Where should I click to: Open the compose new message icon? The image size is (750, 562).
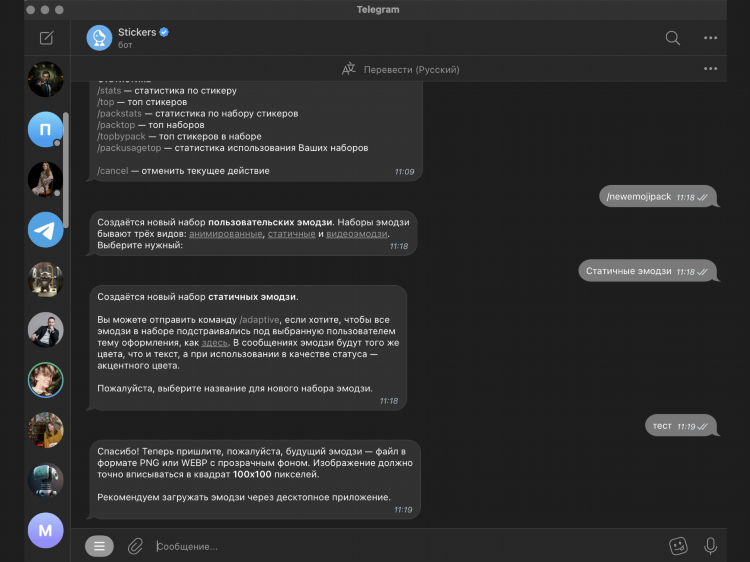tap(46, 38)
